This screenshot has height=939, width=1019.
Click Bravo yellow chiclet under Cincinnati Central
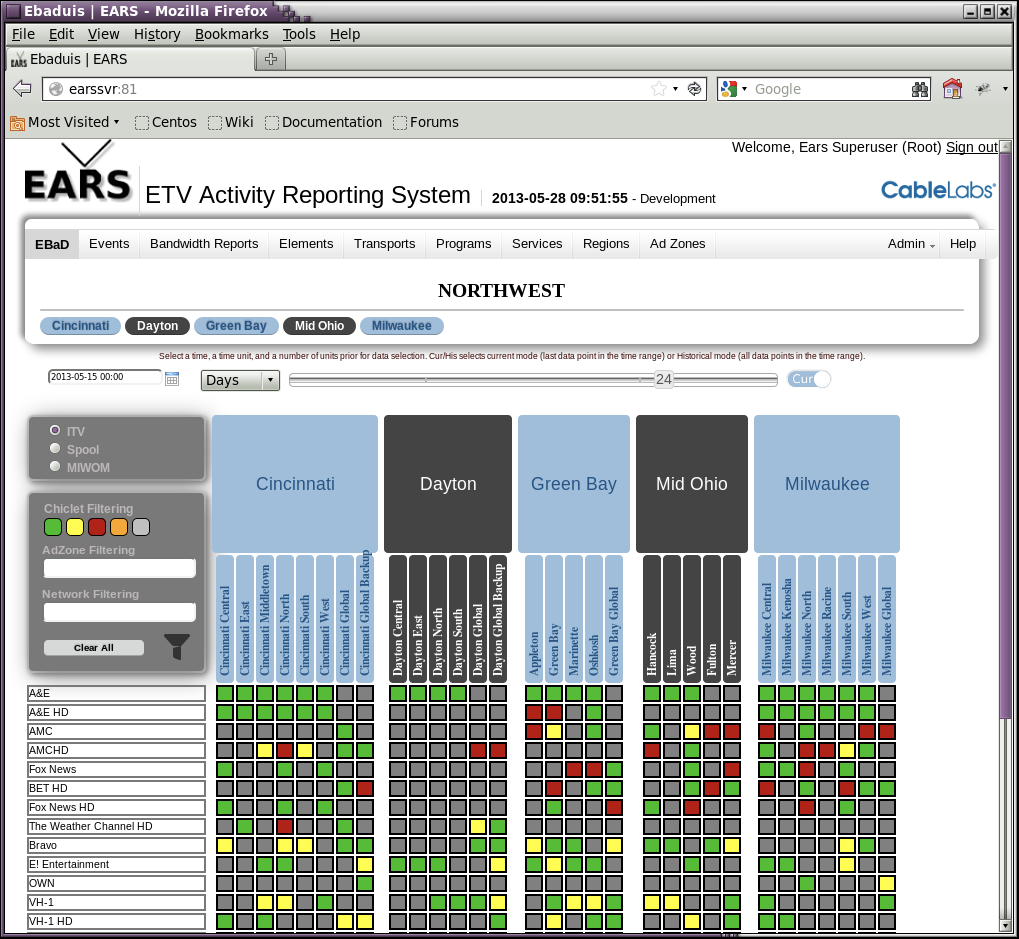[x=225, y=845]
